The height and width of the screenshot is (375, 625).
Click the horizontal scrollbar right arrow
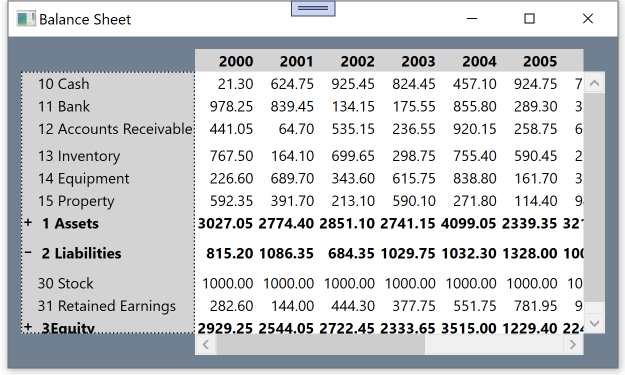pyautogui.click(x=573, y=344)
